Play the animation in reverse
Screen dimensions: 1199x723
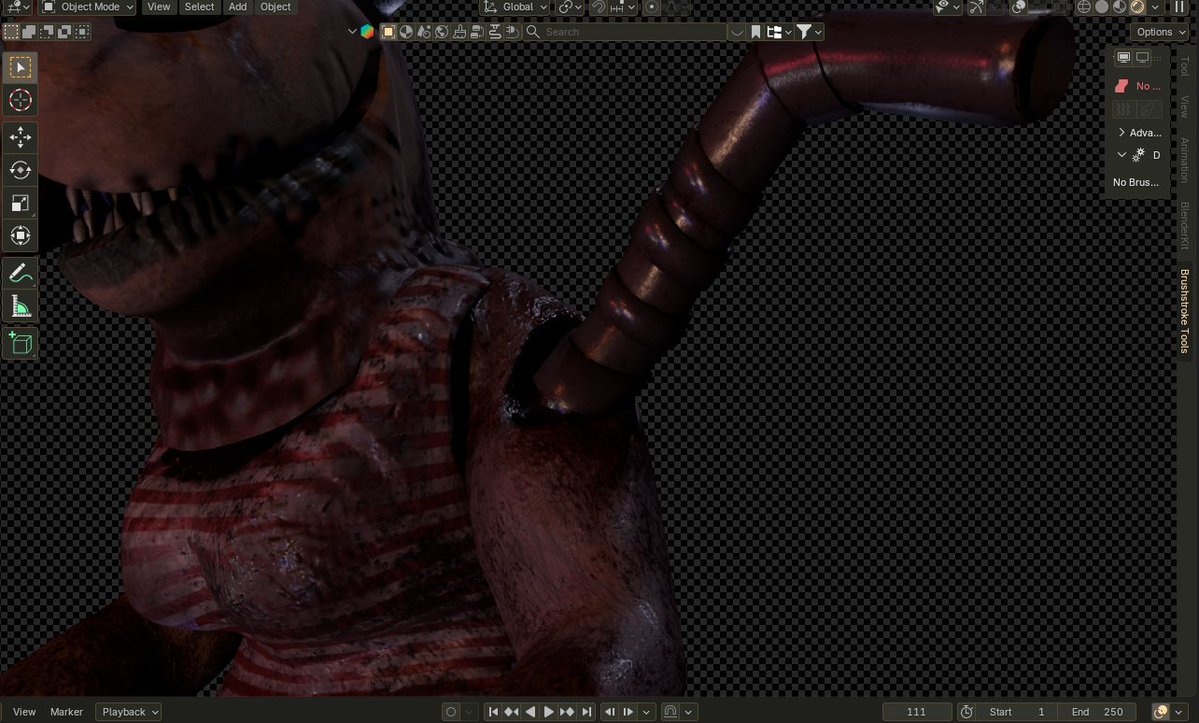click(x=530, y=712)
